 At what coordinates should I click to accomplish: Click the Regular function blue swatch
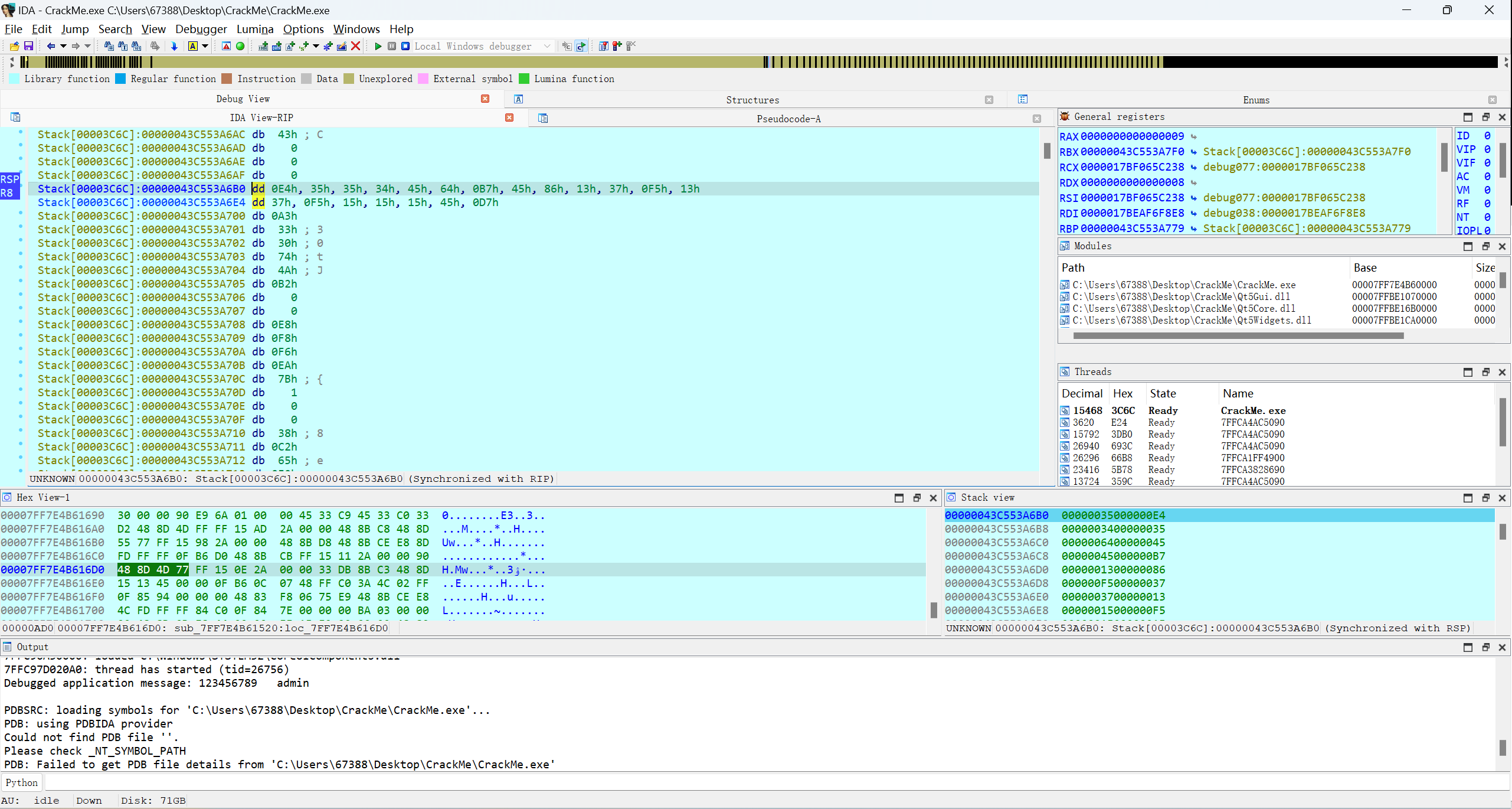click(x=120, y=79)
